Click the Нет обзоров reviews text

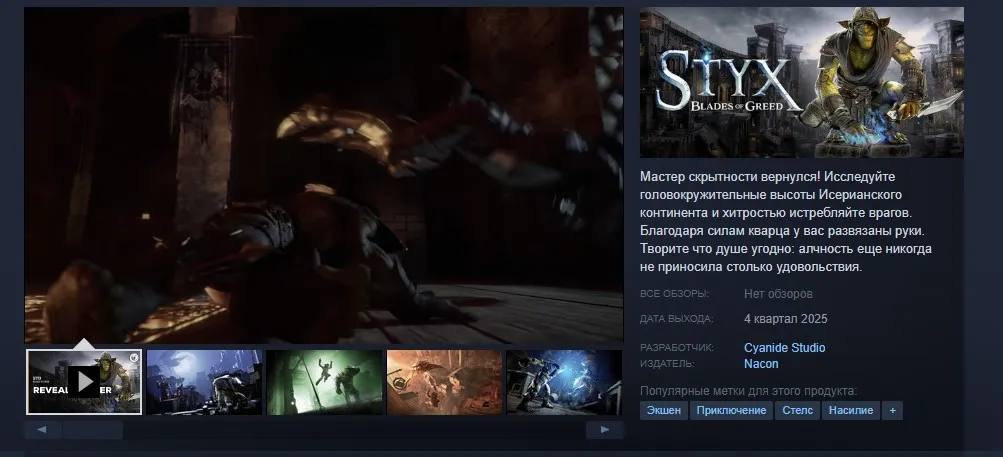click(x=778, y=294)
